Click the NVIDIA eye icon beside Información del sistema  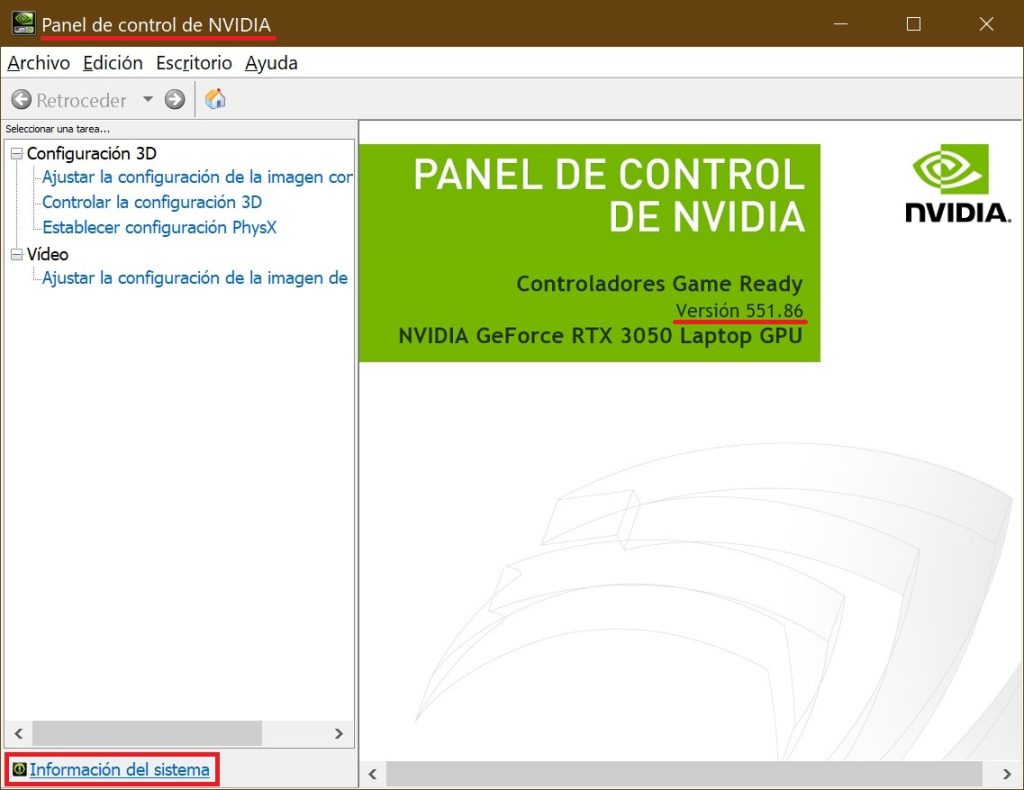pyautogui.click(x=21, y=770)
